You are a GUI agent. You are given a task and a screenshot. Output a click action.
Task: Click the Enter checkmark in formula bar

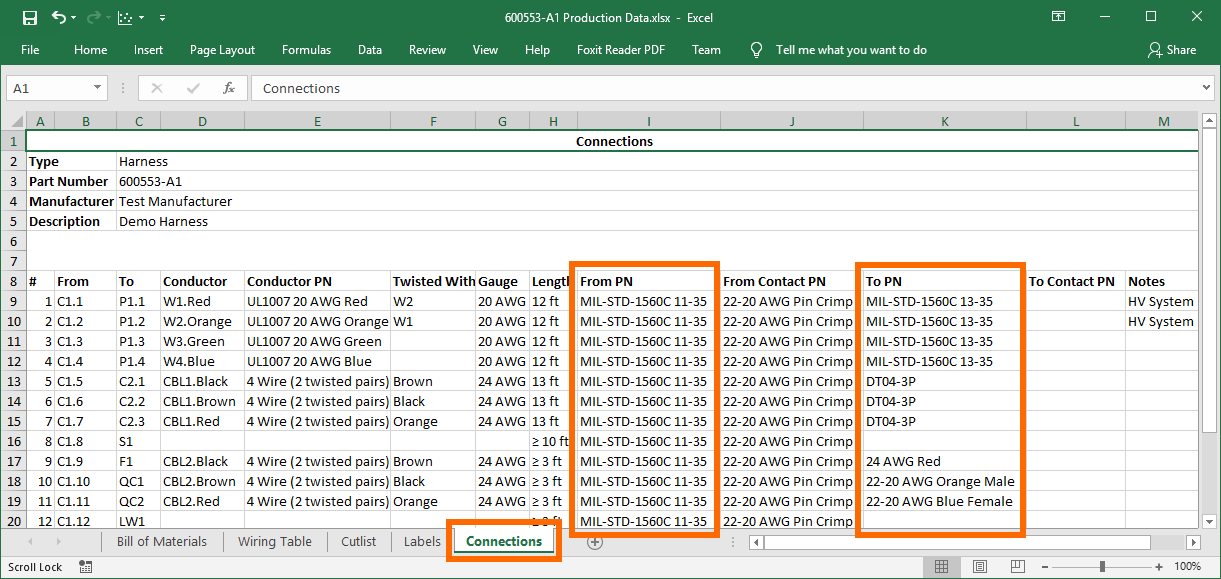click(x=193, y=88)
